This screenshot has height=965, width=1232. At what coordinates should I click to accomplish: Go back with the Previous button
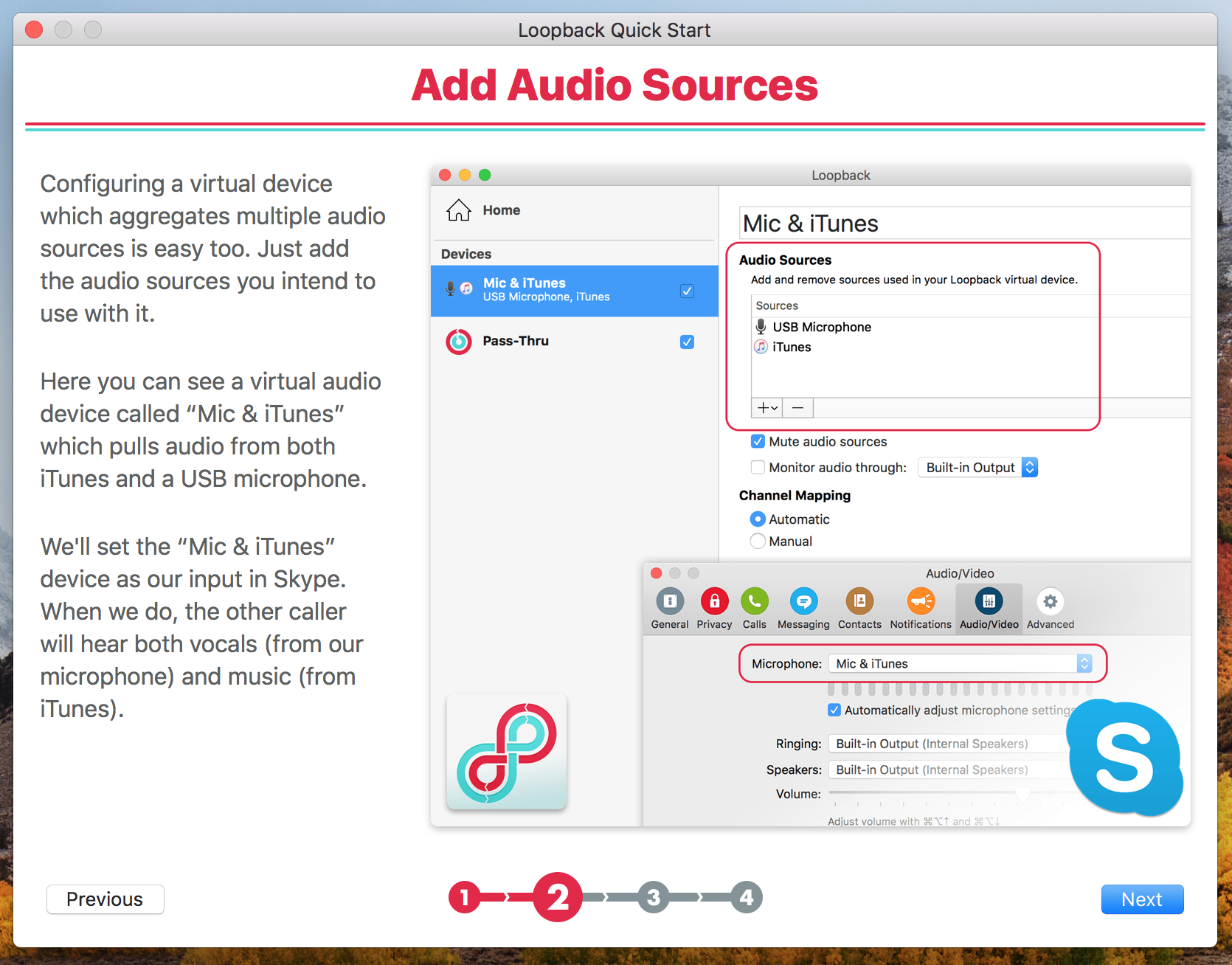[x=105, y=899]
